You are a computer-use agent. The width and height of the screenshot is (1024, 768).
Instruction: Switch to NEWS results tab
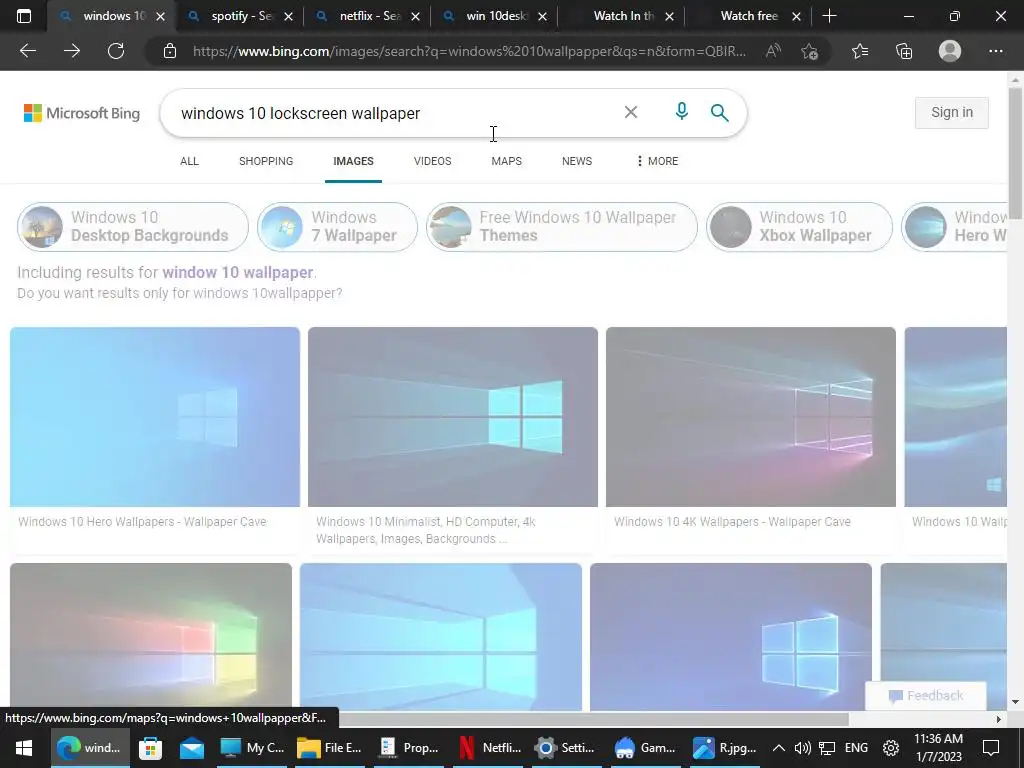(x=577, y=161)
